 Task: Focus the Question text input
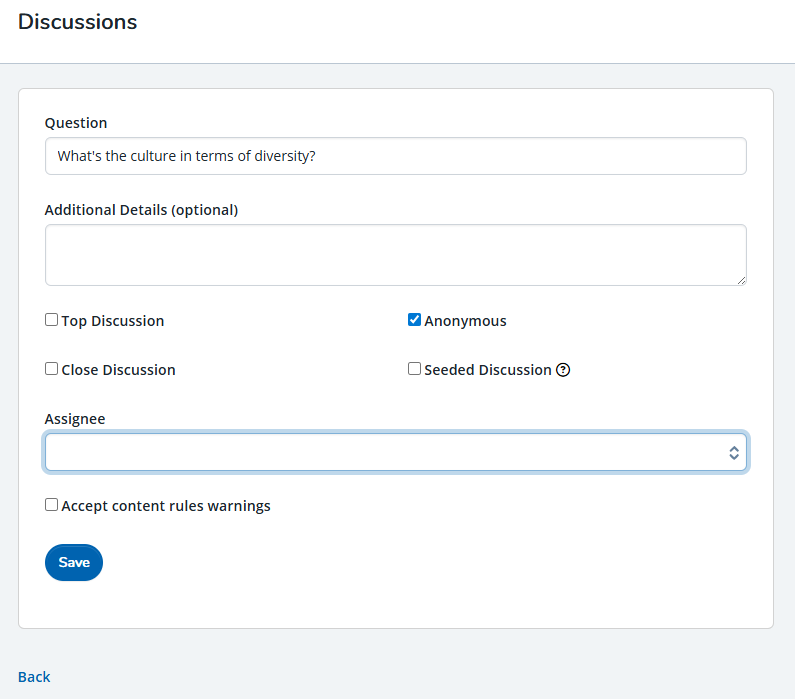coord(395,156)
